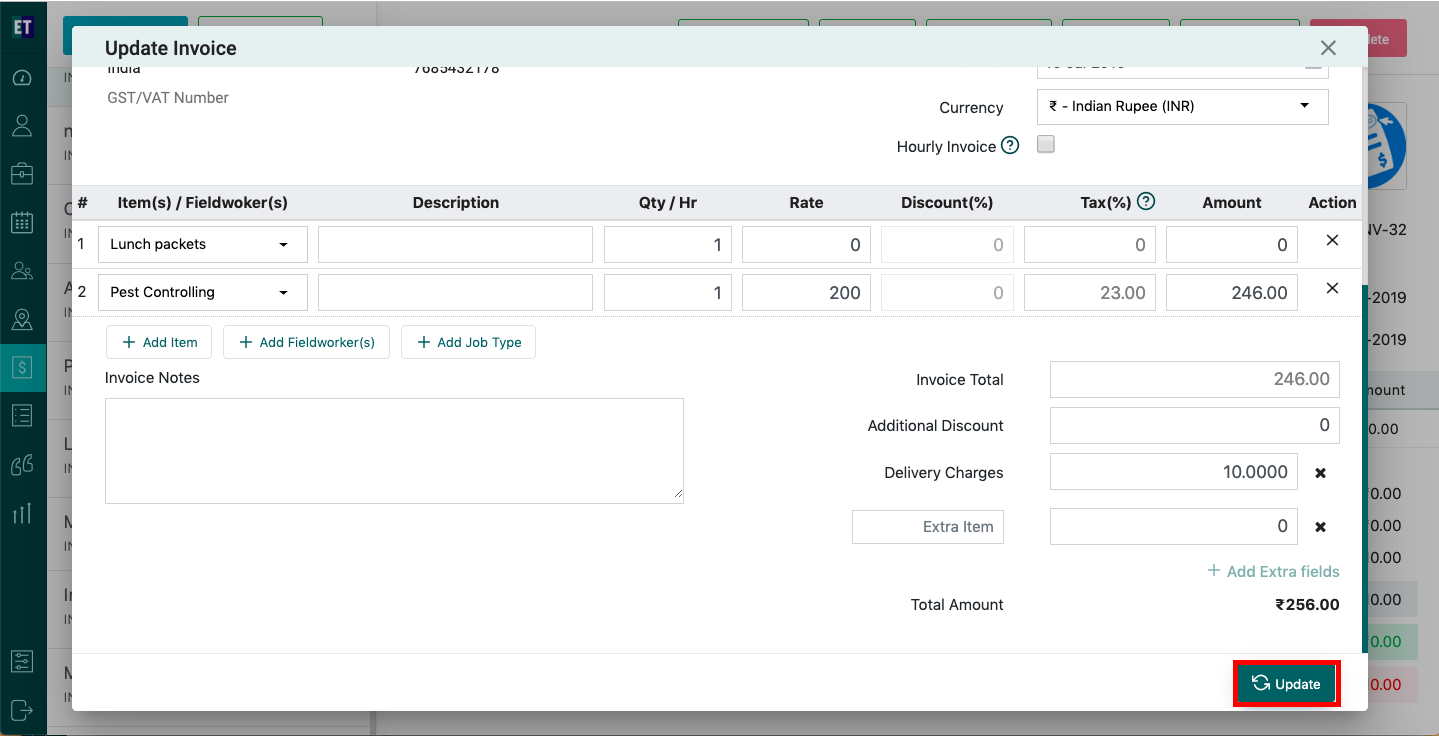Toggle the Hourly Invoice checkbox

[1046, 144]
